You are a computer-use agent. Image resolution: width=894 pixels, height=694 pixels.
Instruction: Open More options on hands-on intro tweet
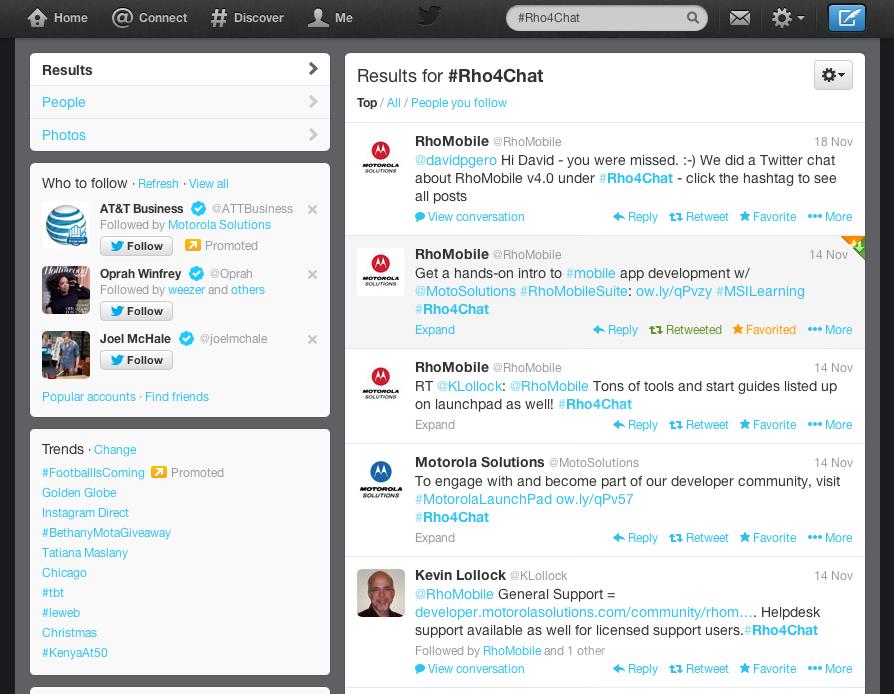pos(830,330)
